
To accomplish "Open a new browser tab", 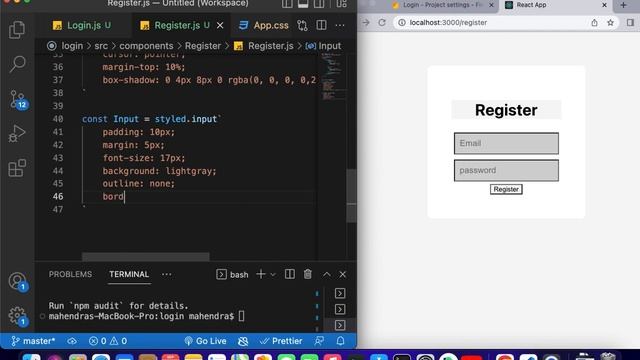I will pos(623,5).
